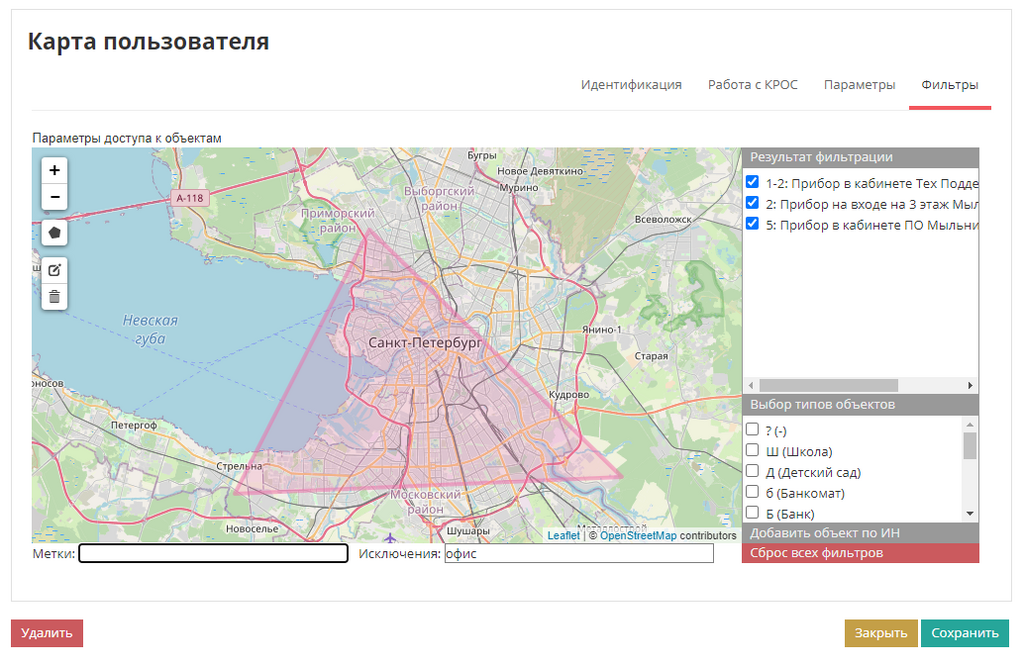Viewport: 1024px width, 666px height.
Task: Open the Работа с КРОС tab
Action: pyautogui.click(x=753, y=85)
